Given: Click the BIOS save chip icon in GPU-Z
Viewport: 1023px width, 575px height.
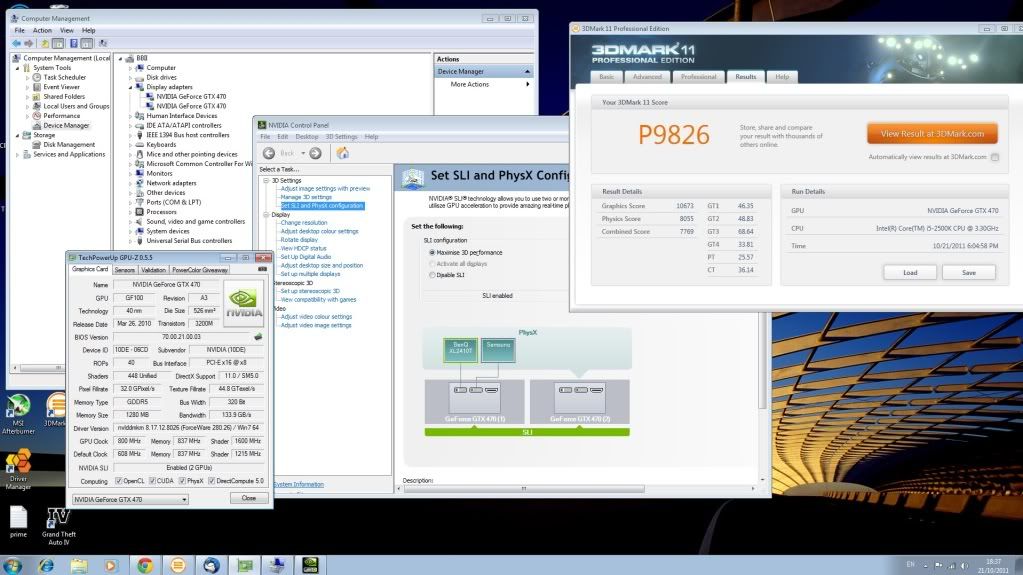Looking at the screenshot, I should pos(258,337).
